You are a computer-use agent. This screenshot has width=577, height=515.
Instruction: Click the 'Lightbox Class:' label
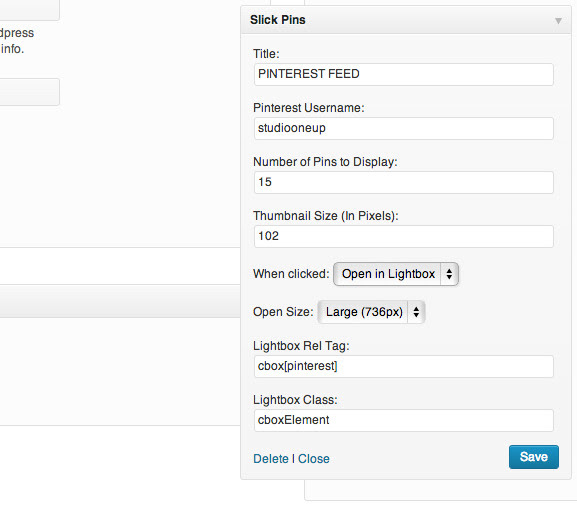pyautogui.click(x=295, y=400)
